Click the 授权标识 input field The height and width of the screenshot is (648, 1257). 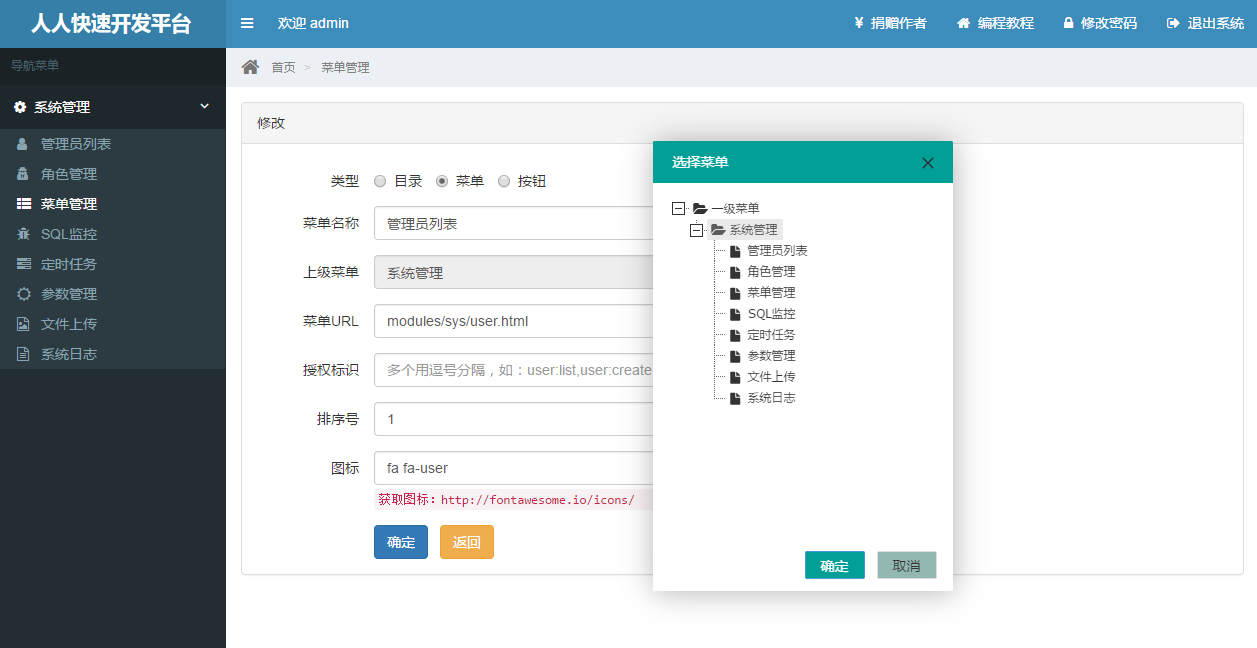point(514,370)
